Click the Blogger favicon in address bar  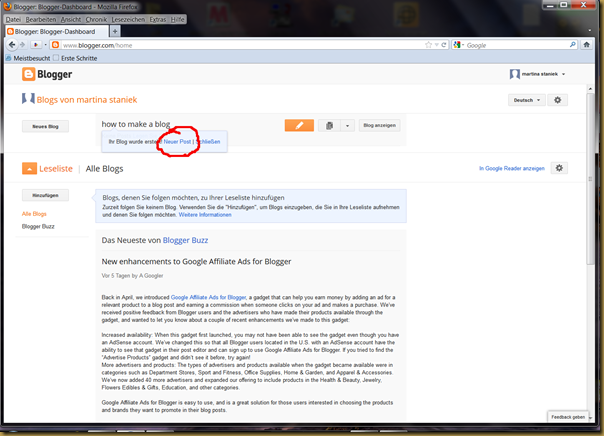click(x=55, y=45)
